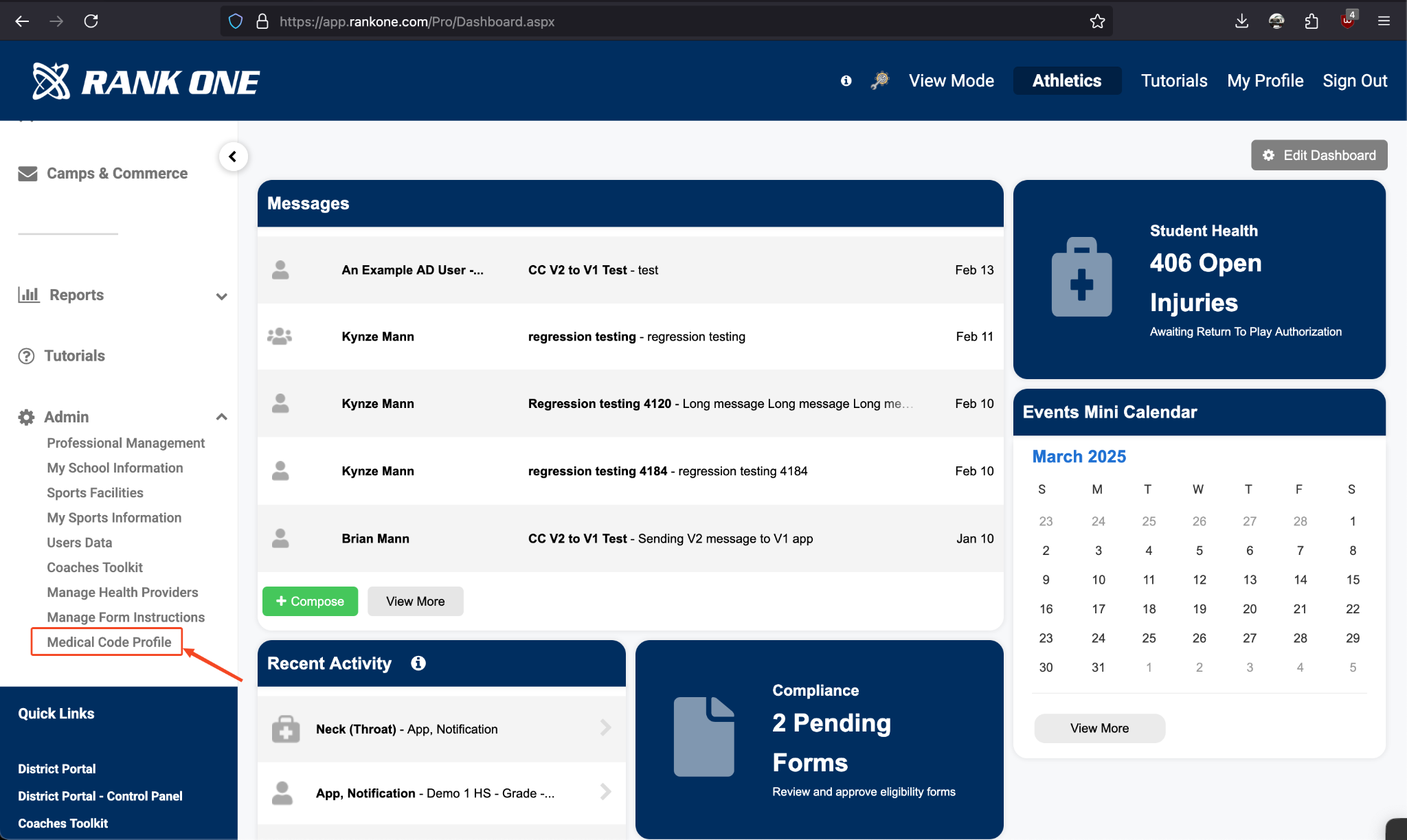Screen dimensions: 1407x840
Task: Open View Mode in the header
Action: tap(951, 81)
